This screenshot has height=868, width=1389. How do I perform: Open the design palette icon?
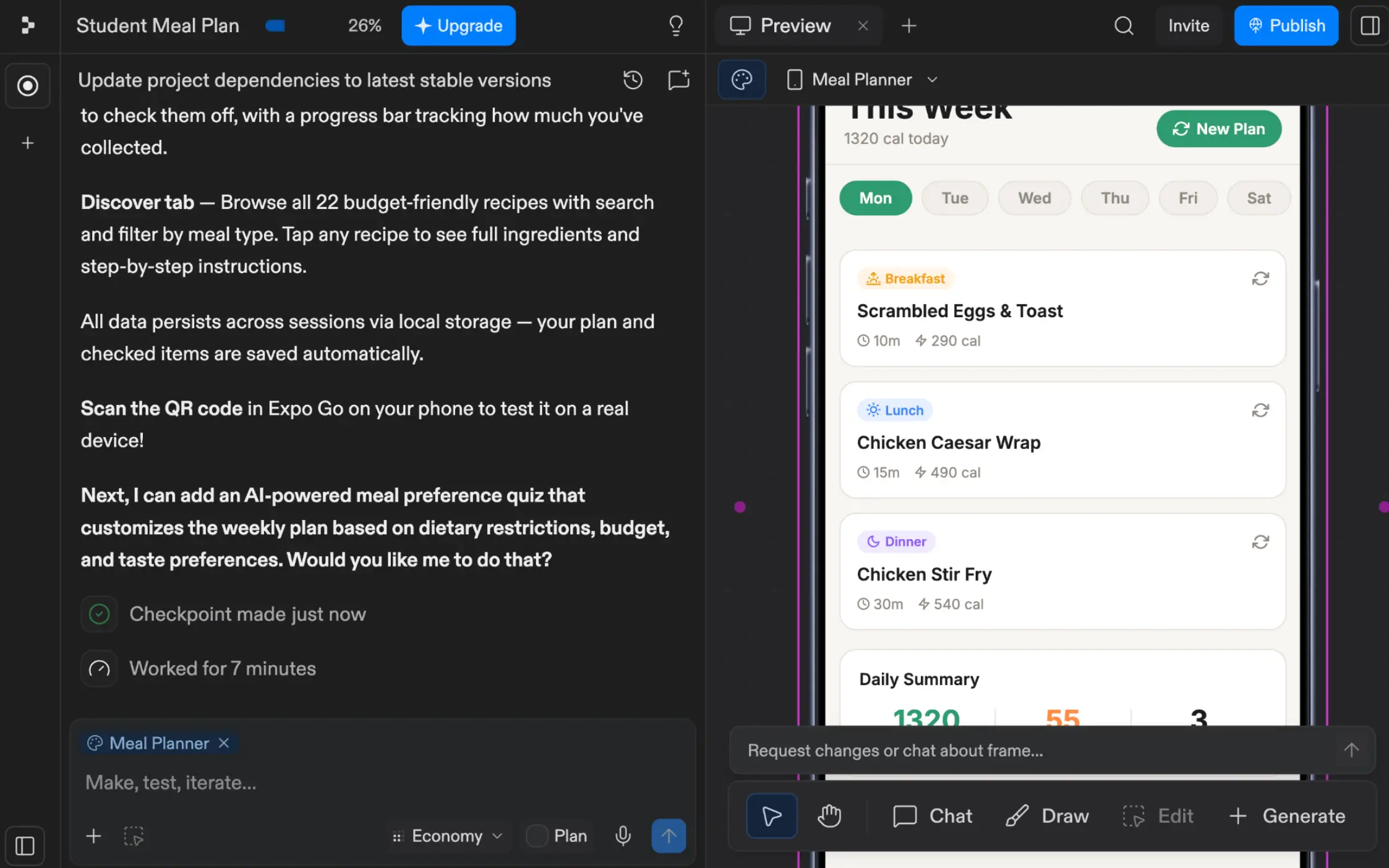click(x=742, y=80)
